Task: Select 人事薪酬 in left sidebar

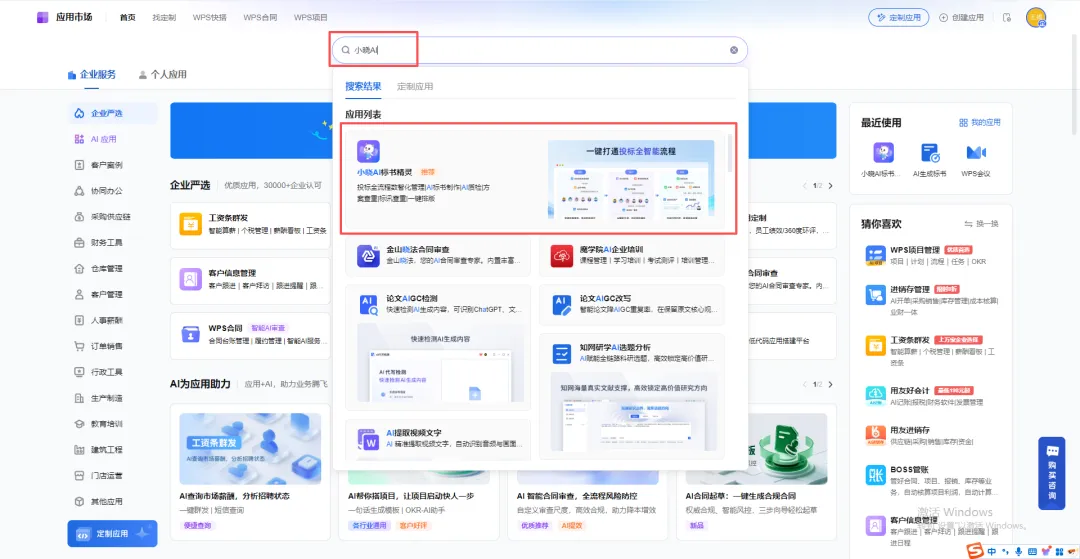Action: [x=112, y=320]
